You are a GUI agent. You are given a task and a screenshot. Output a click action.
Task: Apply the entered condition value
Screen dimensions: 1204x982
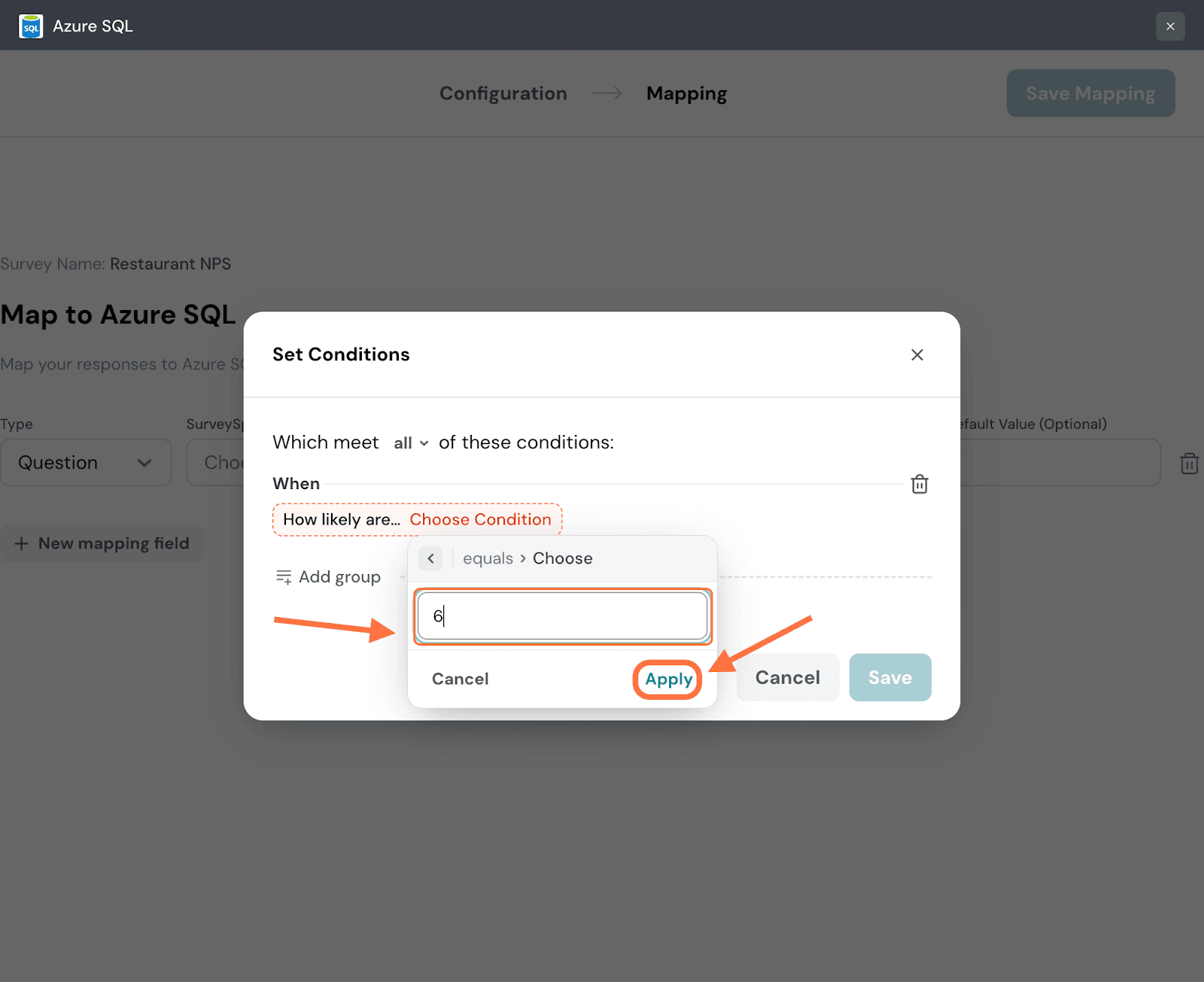pyautogui.click(x=668, y=679)
